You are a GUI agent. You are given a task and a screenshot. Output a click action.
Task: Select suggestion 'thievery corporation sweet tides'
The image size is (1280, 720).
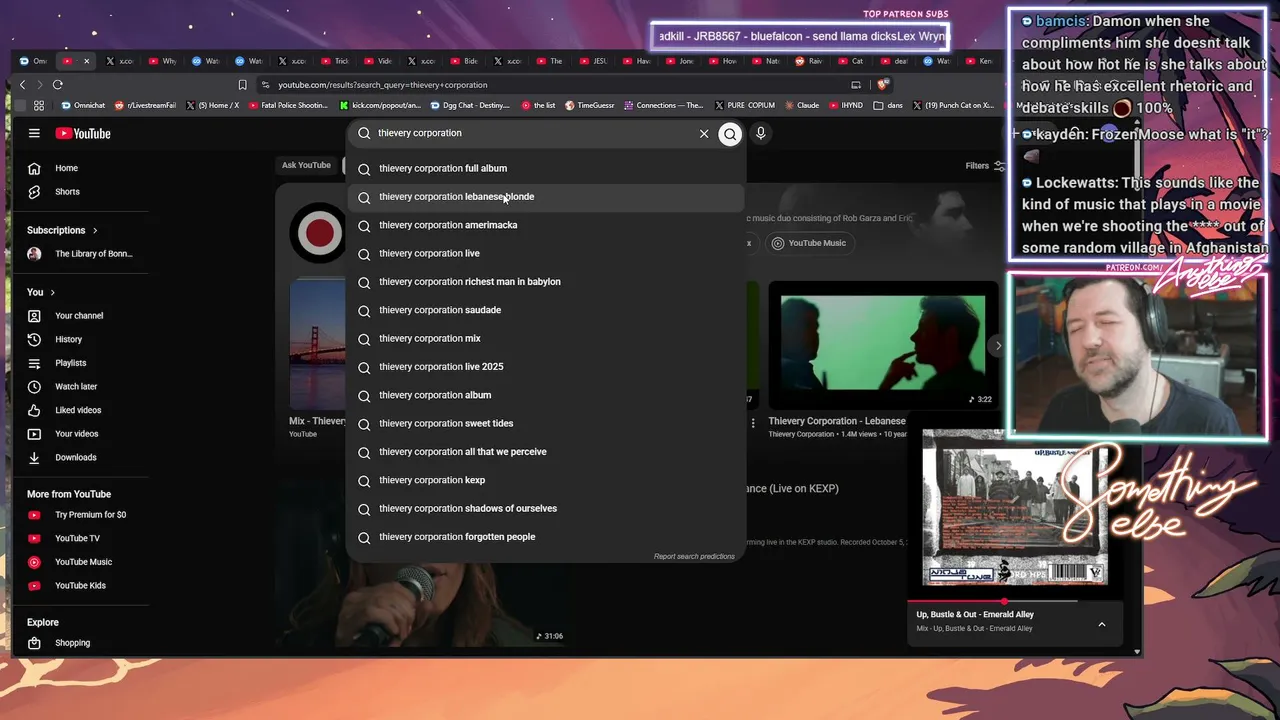[546, 424]
